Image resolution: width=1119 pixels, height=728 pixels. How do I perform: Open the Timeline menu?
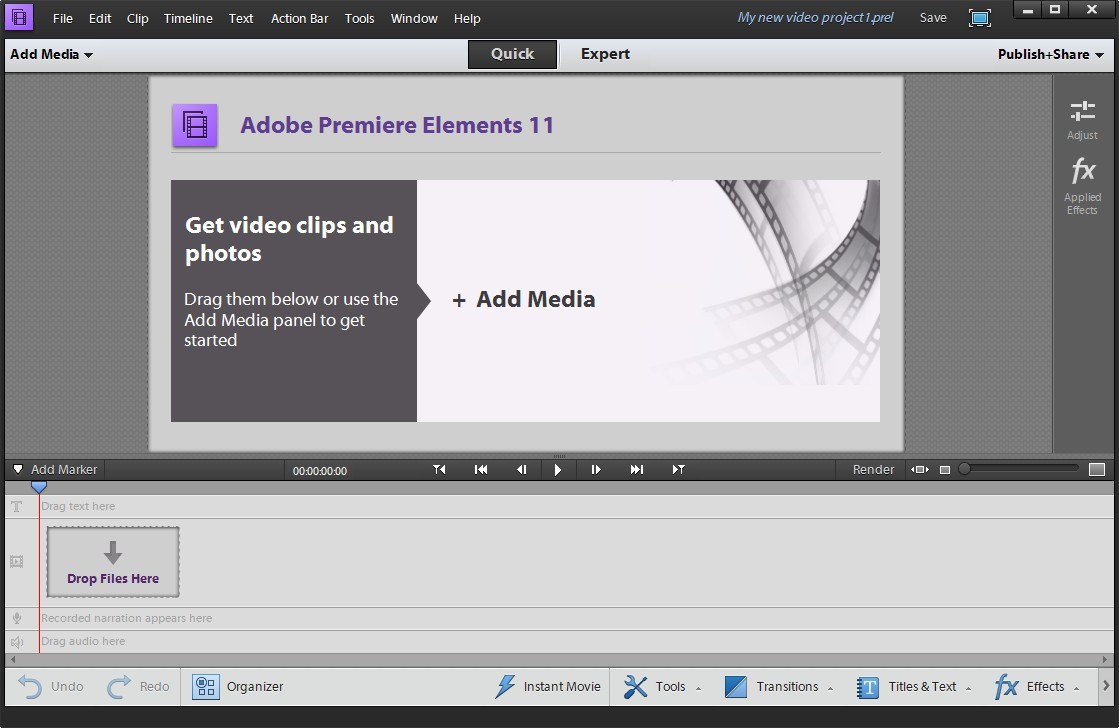(x=188, y=18)
